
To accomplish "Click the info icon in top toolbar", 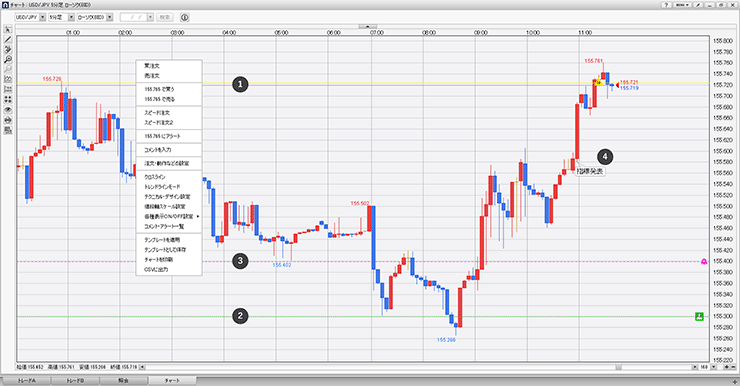I will [x=185, y=17].
